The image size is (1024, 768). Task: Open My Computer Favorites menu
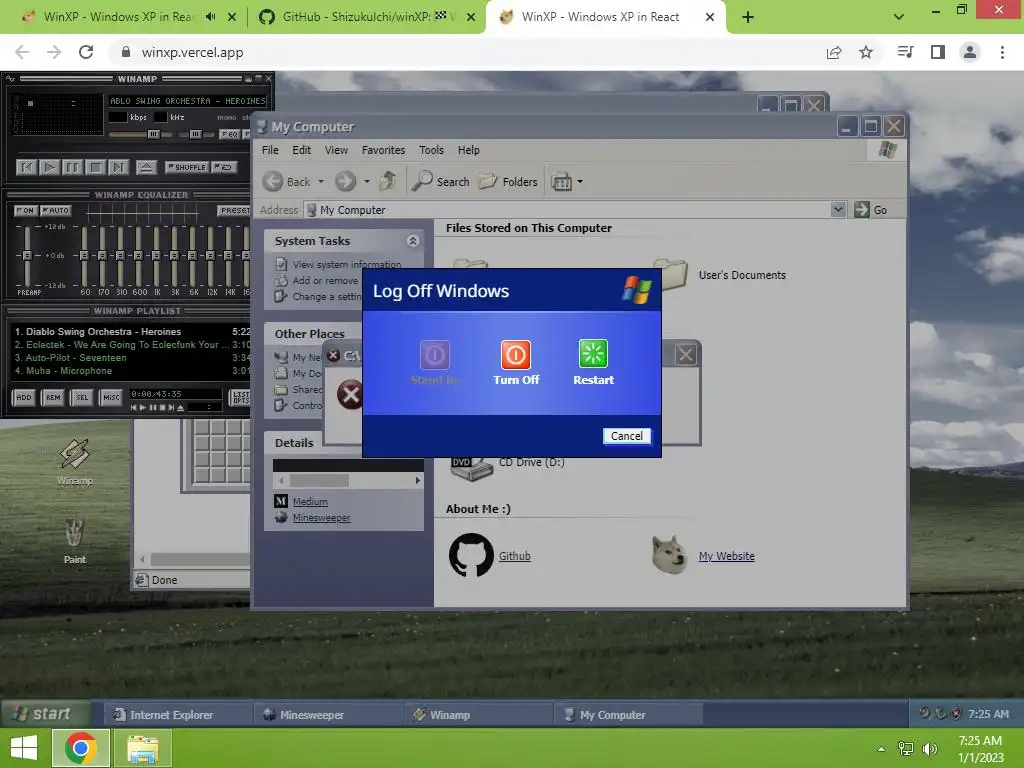383,150
